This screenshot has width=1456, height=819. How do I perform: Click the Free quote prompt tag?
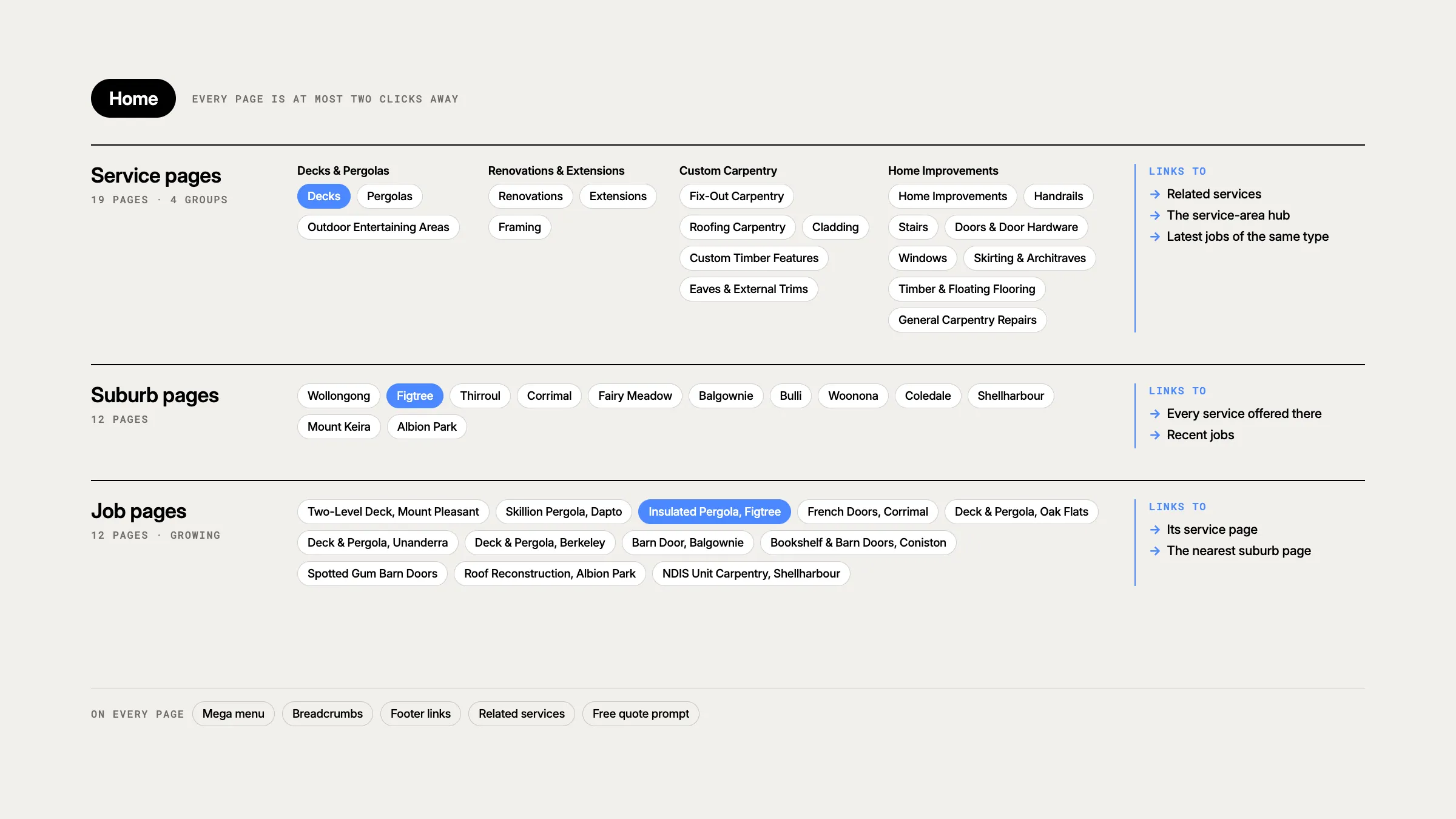641,713
